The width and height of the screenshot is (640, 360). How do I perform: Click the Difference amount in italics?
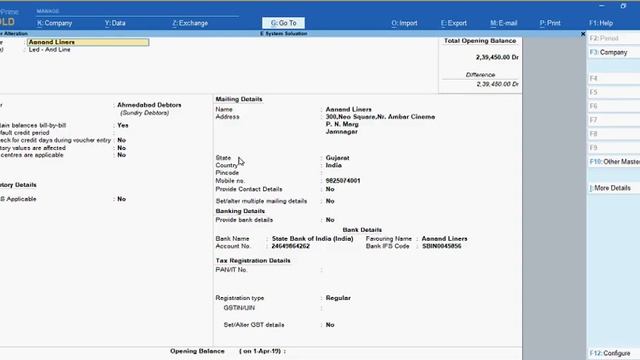(x=497, y=84)
